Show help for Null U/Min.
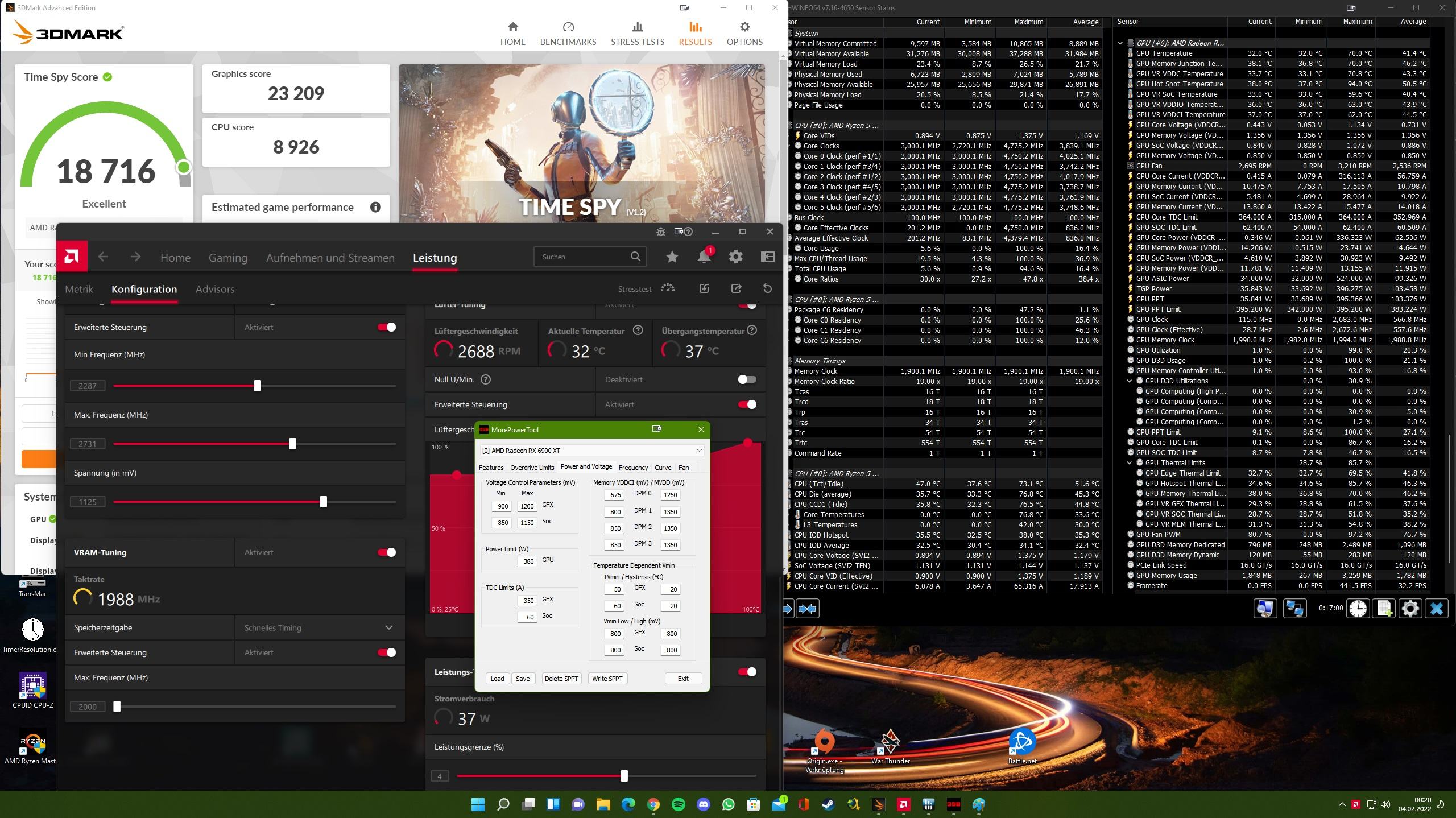Viewport: 1456px width, 818px height. [x=486, y=379]
